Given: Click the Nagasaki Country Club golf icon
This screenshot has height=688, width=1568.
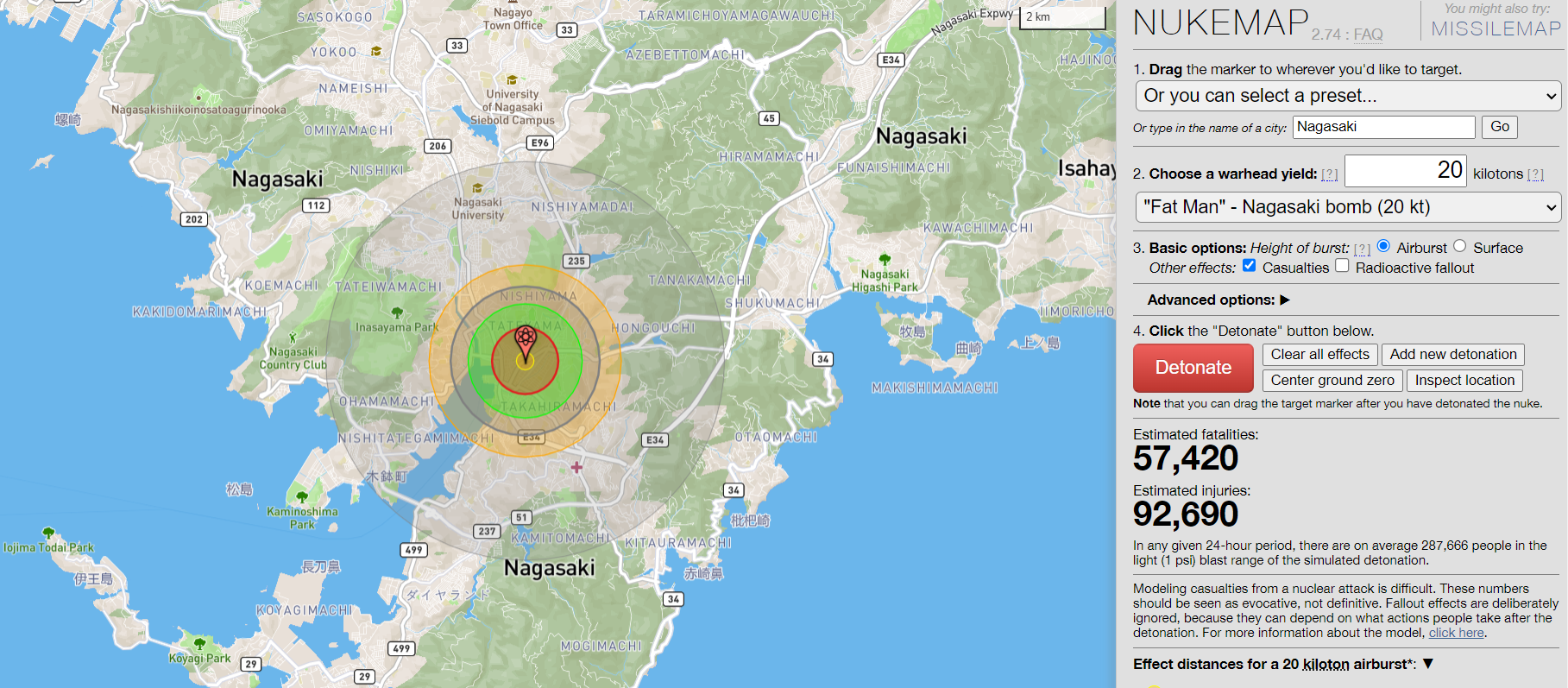Looking at the screenshot, I should (293, 338).
